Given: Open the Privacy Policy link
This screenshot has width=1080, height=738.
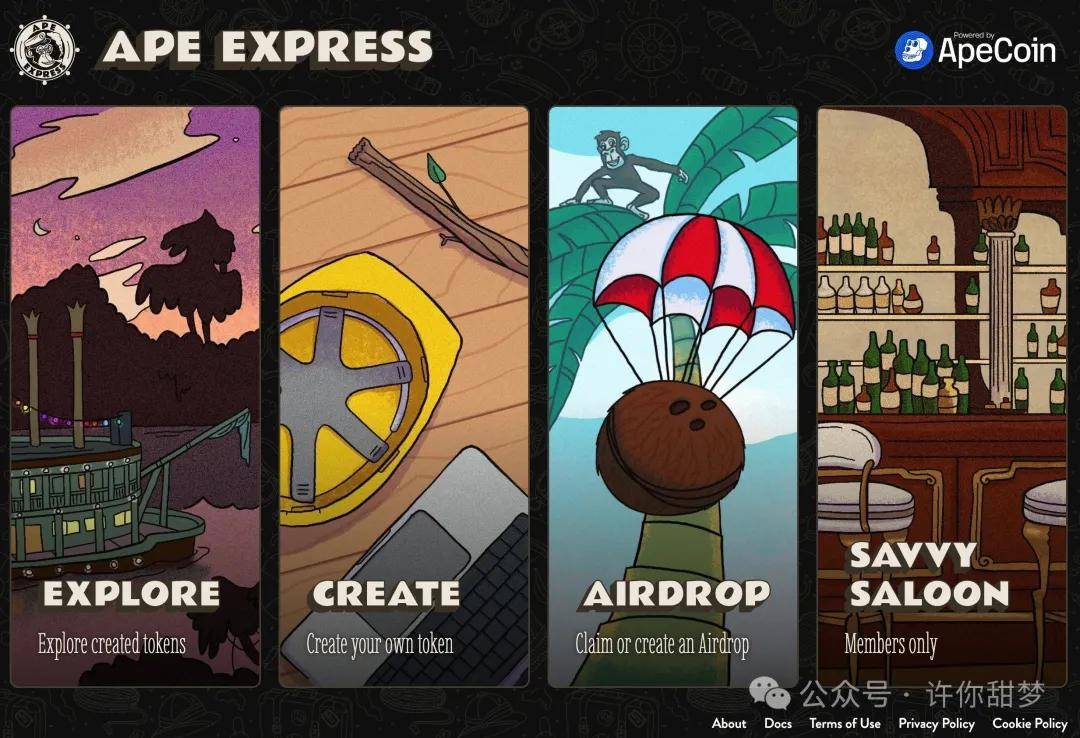Looking at the screenshot, I should [936, 724].
